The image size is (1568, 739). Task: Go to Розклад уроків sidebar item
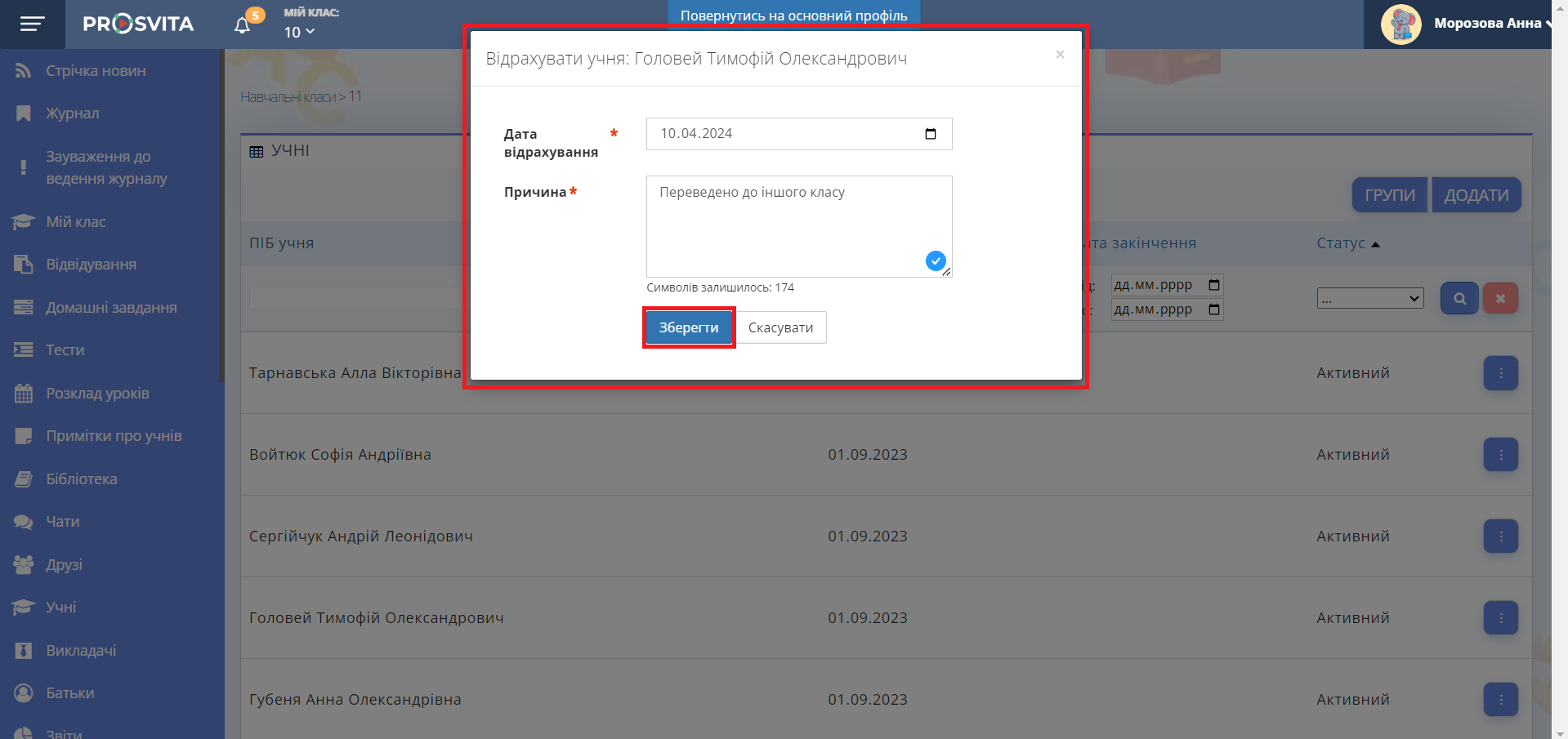(97, 394)
